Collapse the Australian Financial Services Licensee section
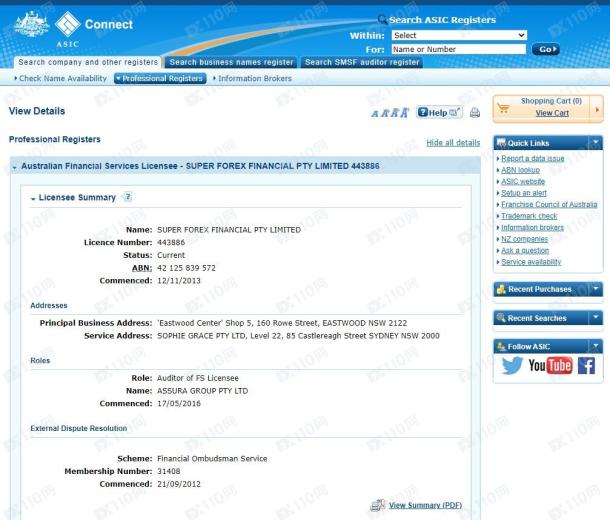Image resolution: width=610 pixels, height=520 pixels. [14, 167]
